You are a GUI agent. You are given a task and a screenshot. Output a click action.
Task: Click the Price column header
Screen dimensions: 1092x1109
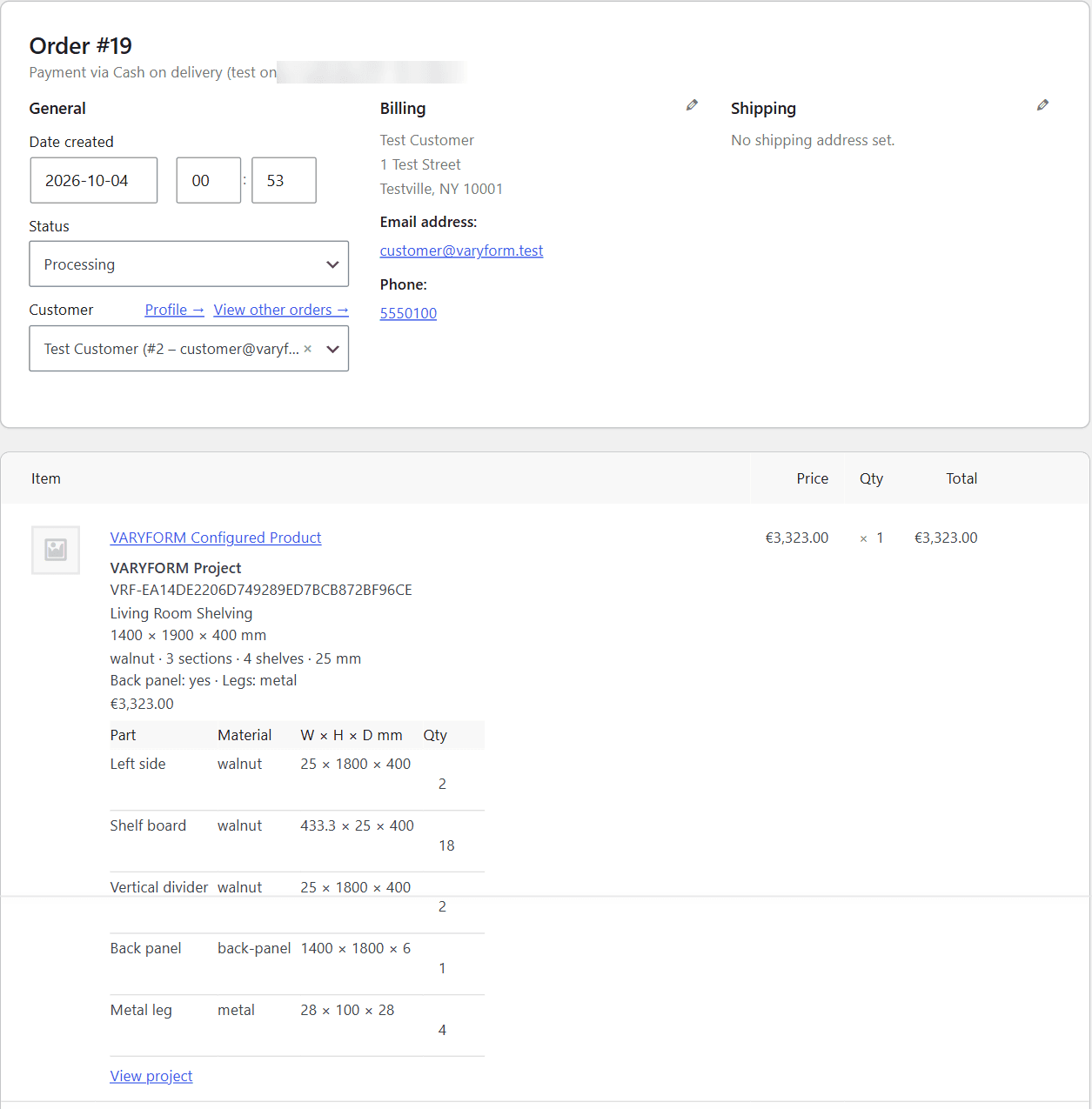(813, 478)
